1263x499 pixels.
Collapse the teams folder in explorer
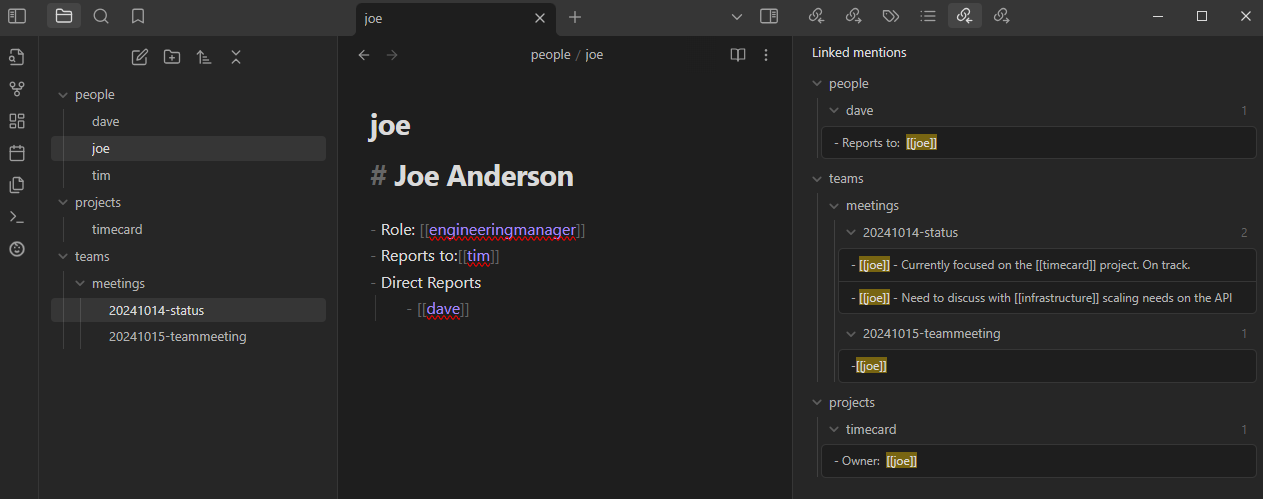[x=62, y=257]
